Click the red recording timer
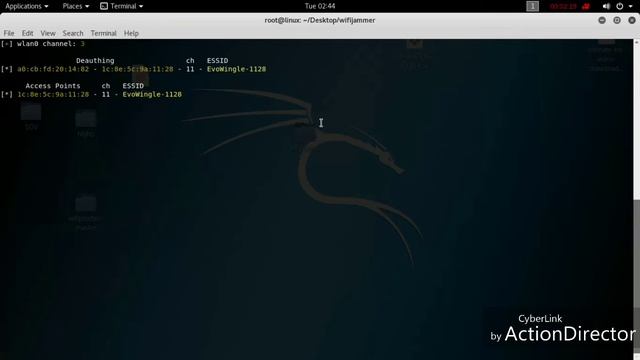Screen dimensions: 640x360 click(563, 6)
